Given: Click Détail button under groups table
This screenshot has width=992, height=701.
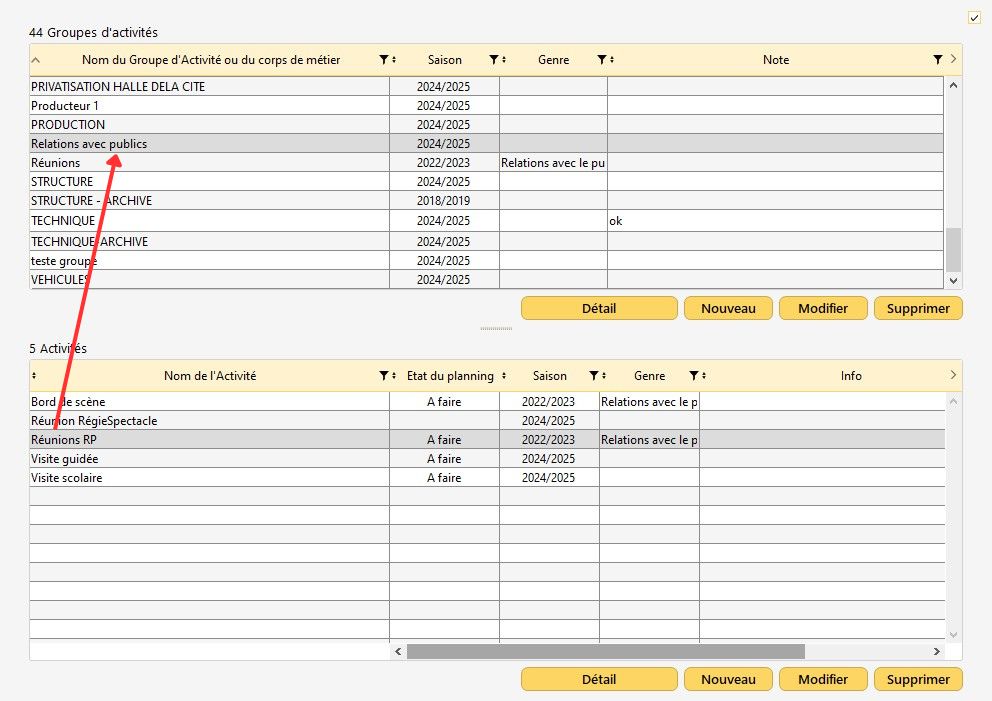Looking at the screenshot, I should [x=598, y=308].
